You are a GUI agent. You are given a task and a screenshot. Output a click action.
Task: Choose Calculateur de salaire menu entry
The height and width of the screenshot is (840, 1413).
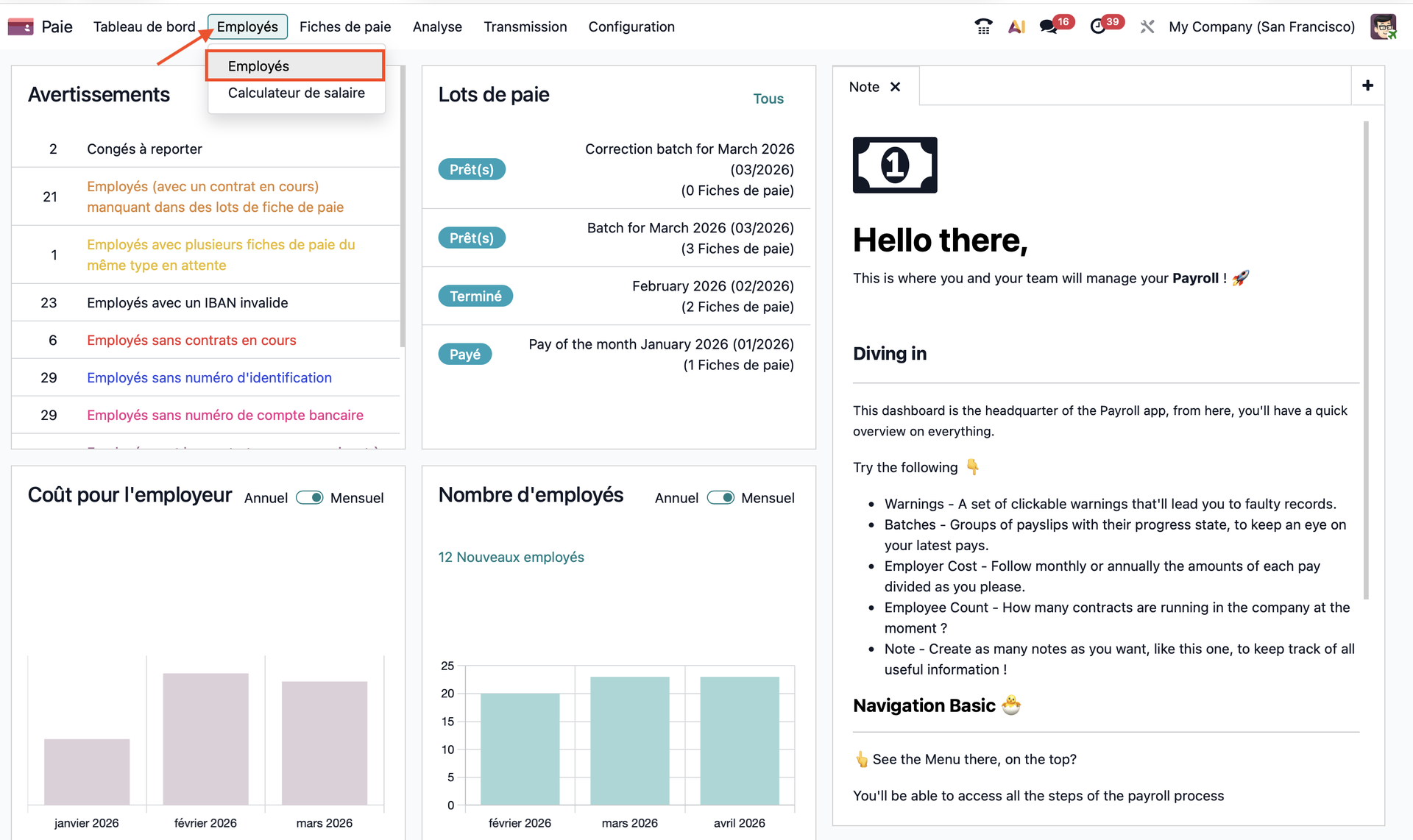(x=296, y=93)
